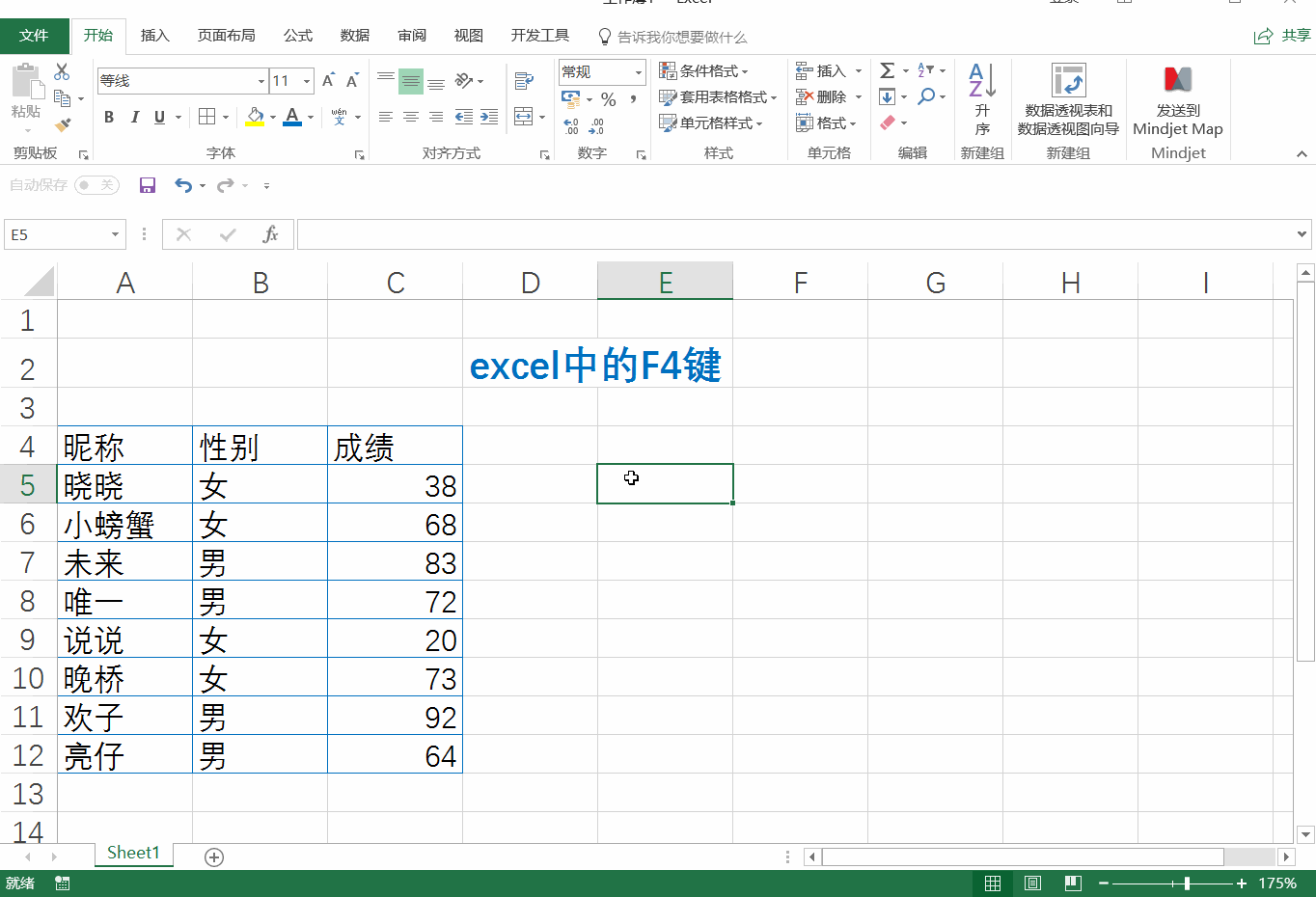The image size is (1316, 897).
Task: Toggle top vertical alignment
Action: point(386,80)
